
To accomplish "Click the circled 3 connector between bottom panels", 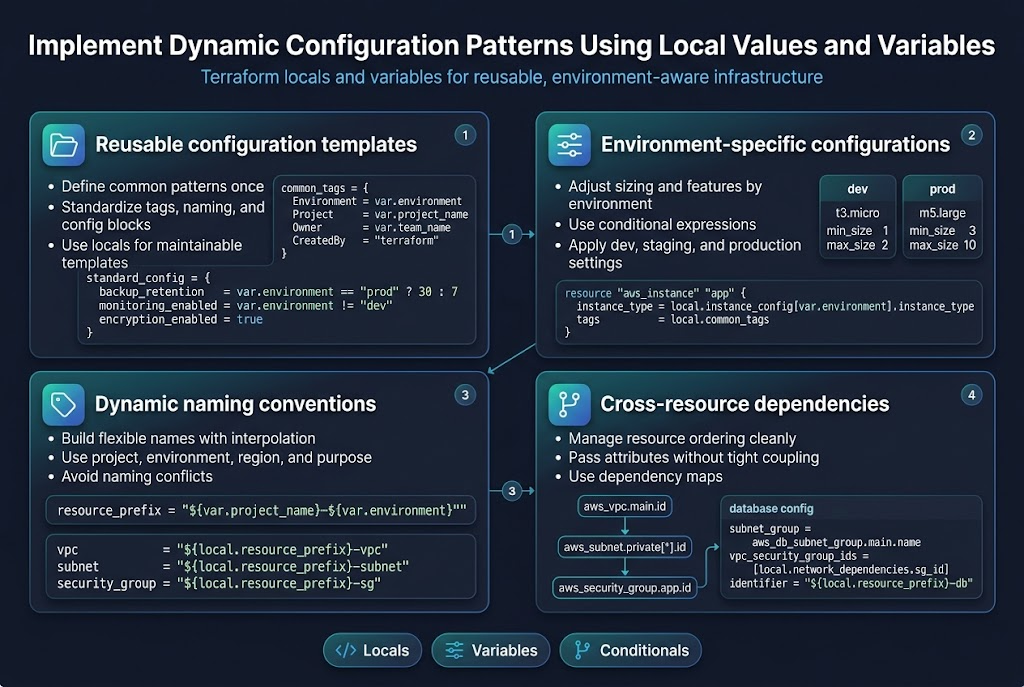I will point(511,491).
